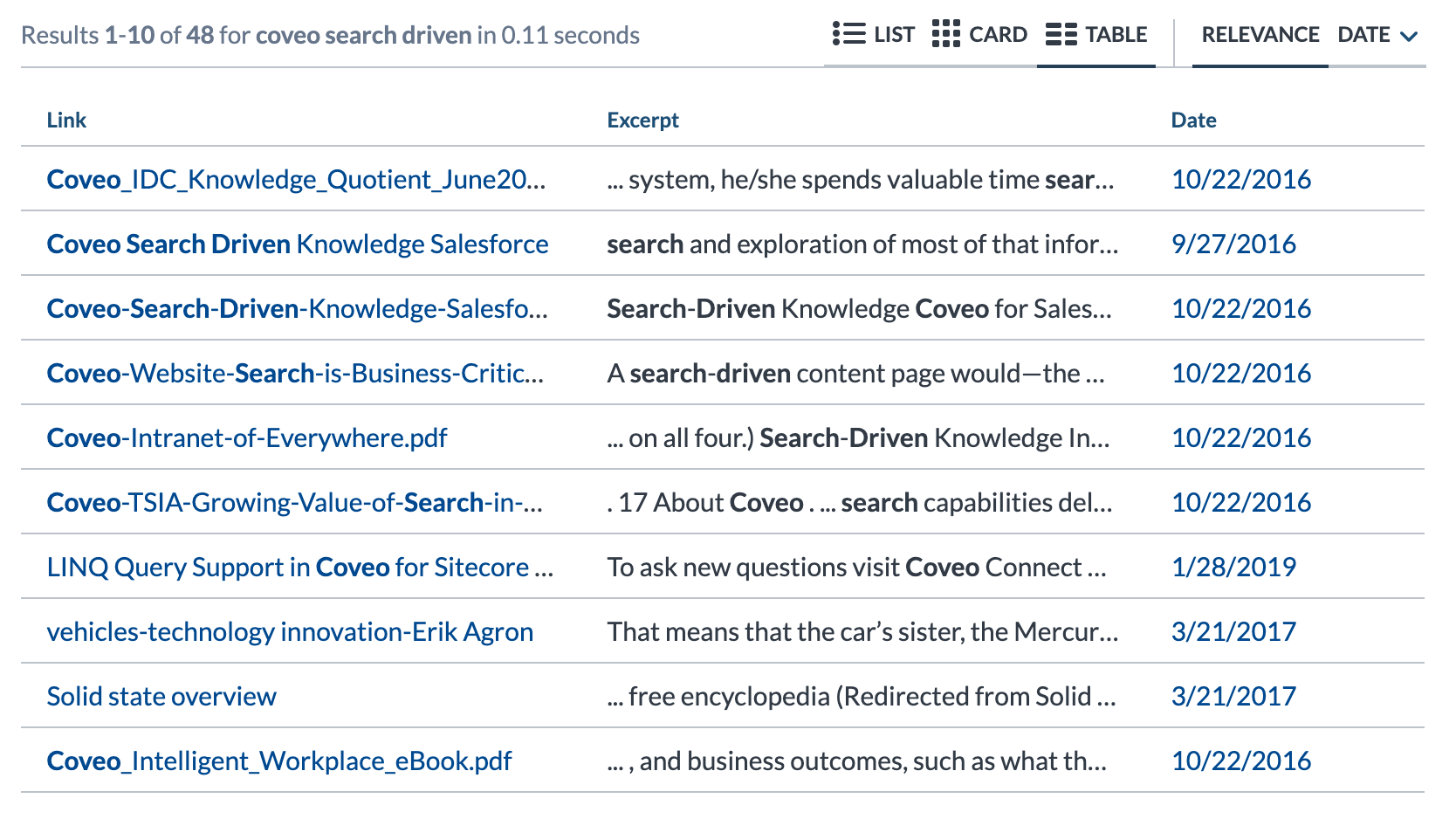The height and width of the screenshot is (826, 1456).
Task: Open Coveo-Website-Search-is-Business-Critic... link
Action: [x=295, y=373]
